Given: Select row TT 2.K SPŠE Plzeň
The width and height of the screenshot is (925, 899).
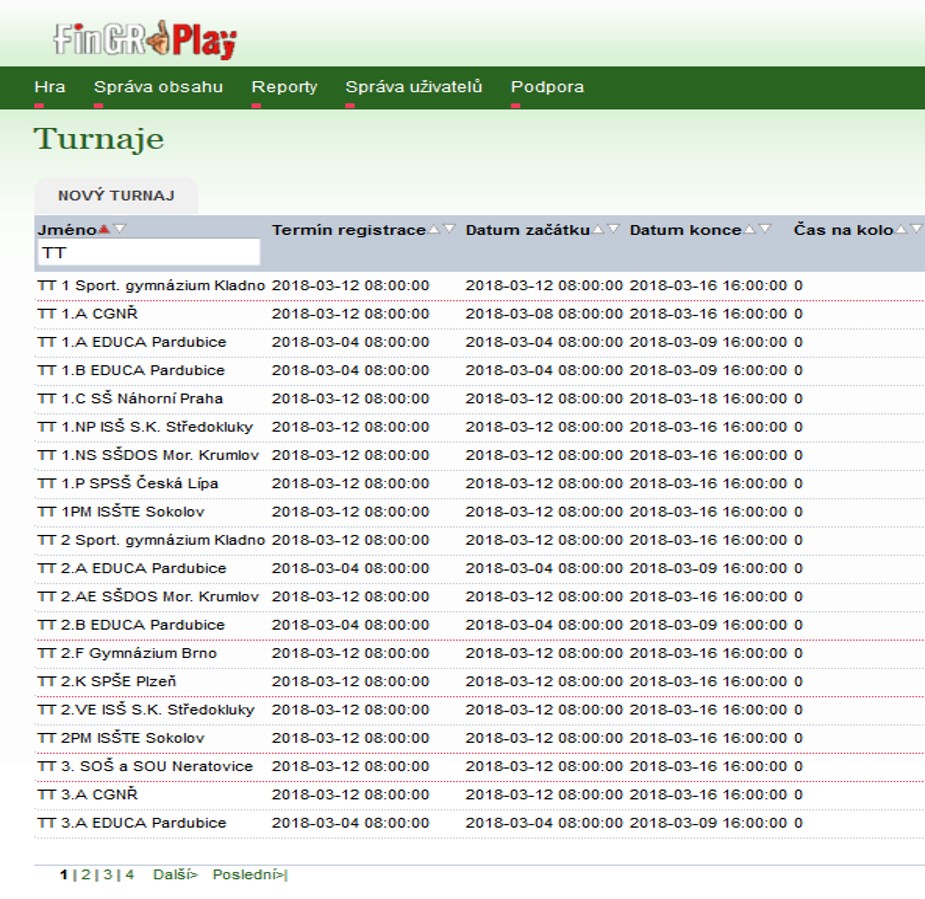Looking at the screenshot, I should 479,682.
